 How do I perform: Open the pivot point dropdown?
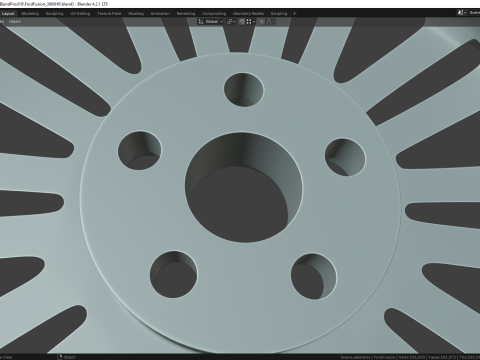tap(231, 22)
